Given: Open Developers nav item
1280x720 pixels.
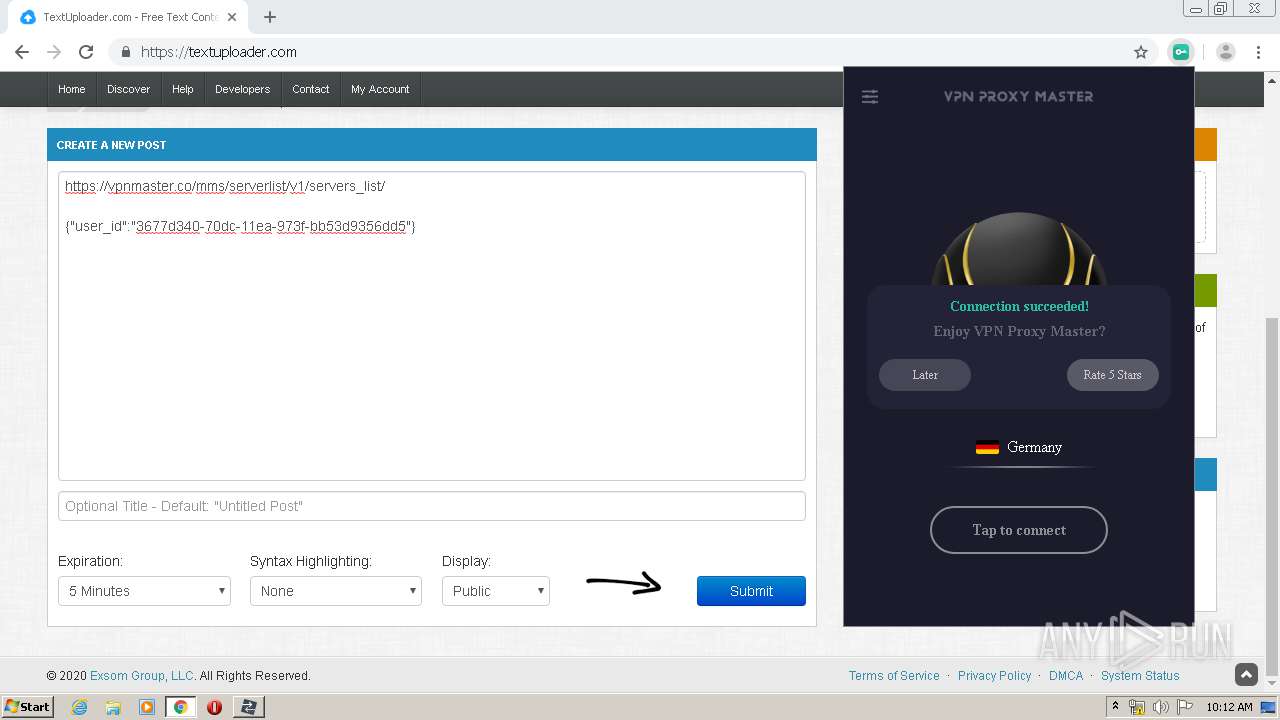Looking at the screenshot, I should [243, 89].
